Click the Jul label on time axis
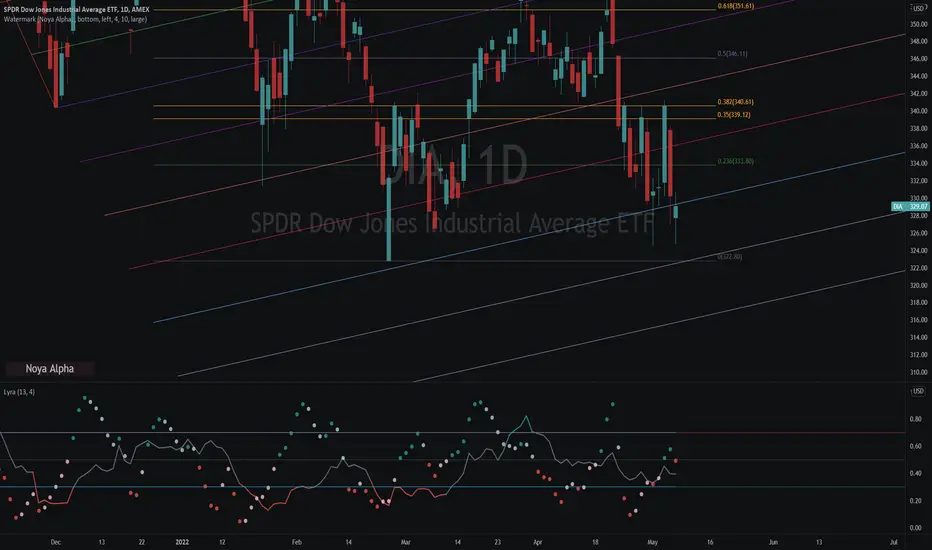932x550 pixels. pos(893,542)
